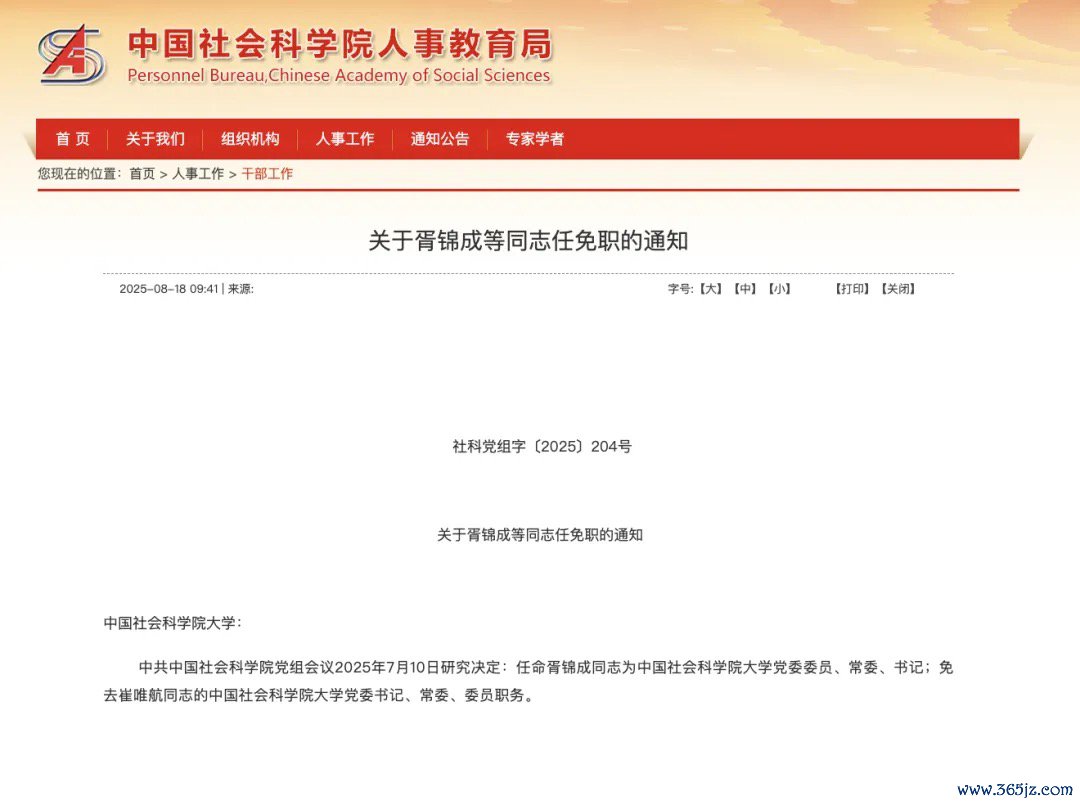Click the body paragraph starting 中共中国社会科学院党组会议
The width and height of the screenshot is (1080, 805).
click(528, 681)
